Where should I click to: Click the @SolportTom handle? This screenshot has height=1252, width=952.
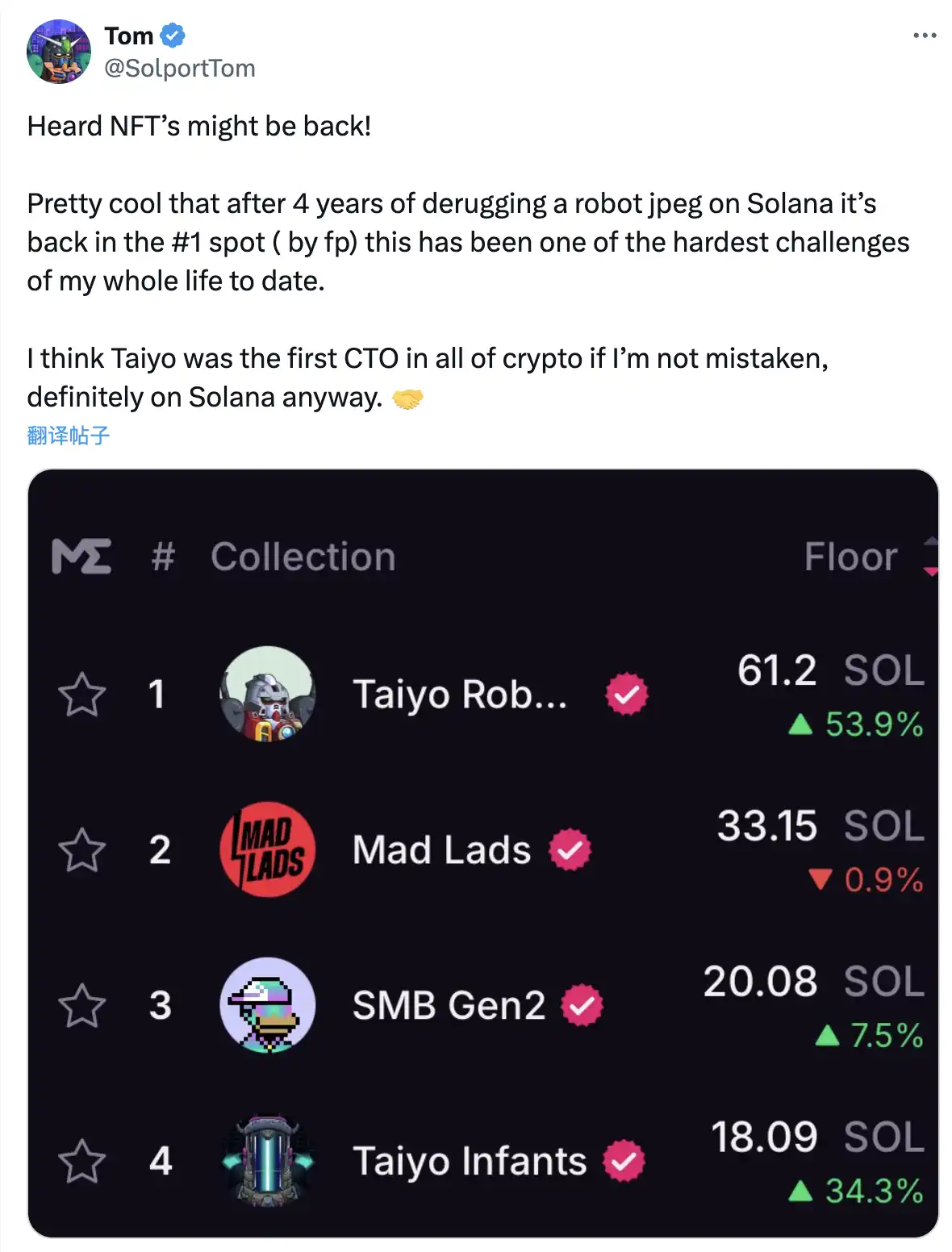[179, 69]
